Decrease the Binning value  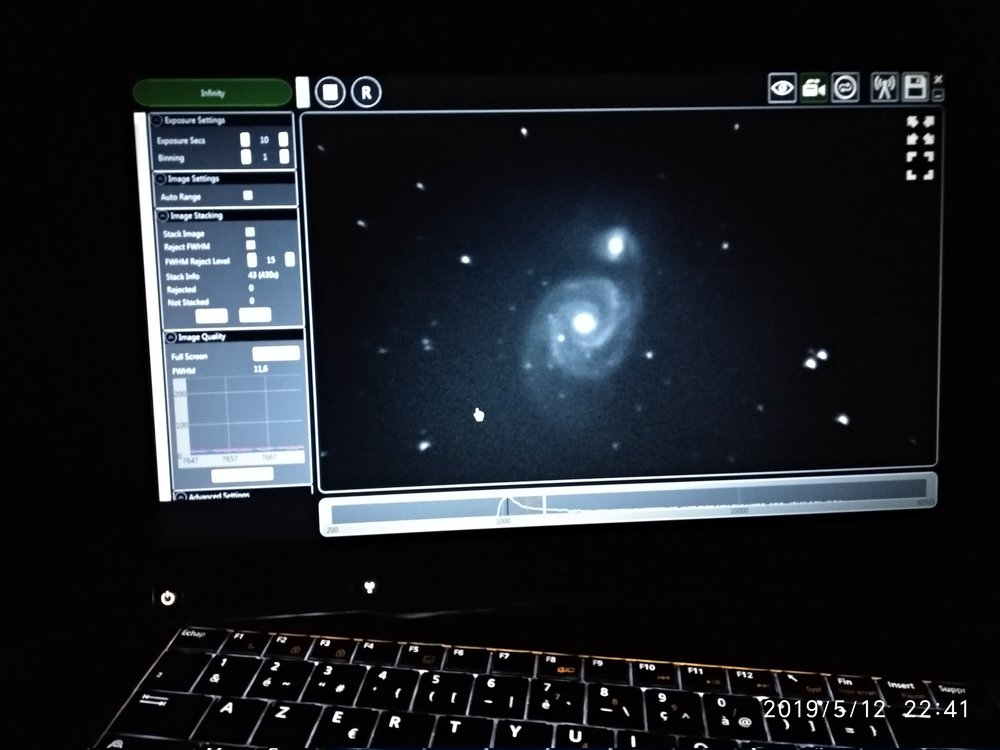(246, 156)
